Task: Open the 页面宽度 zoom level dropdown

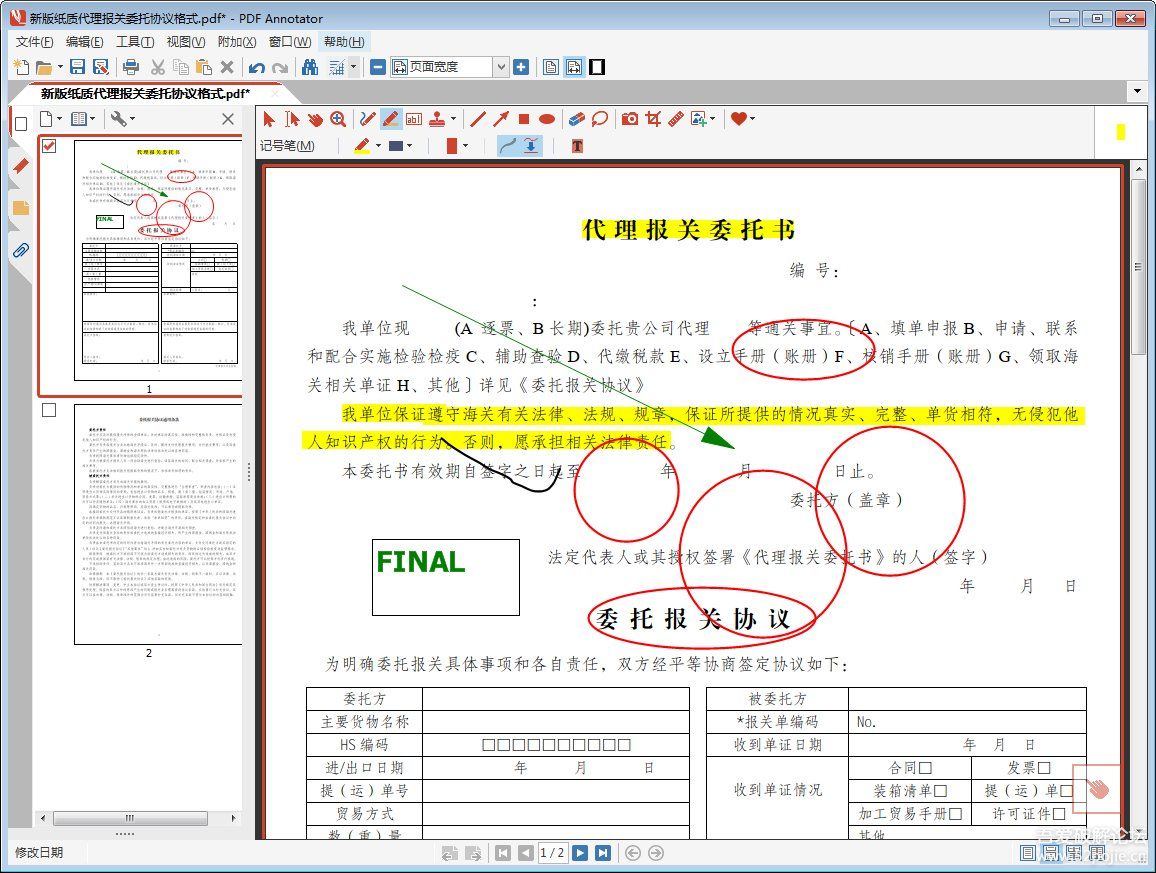Action: point(503,66)
